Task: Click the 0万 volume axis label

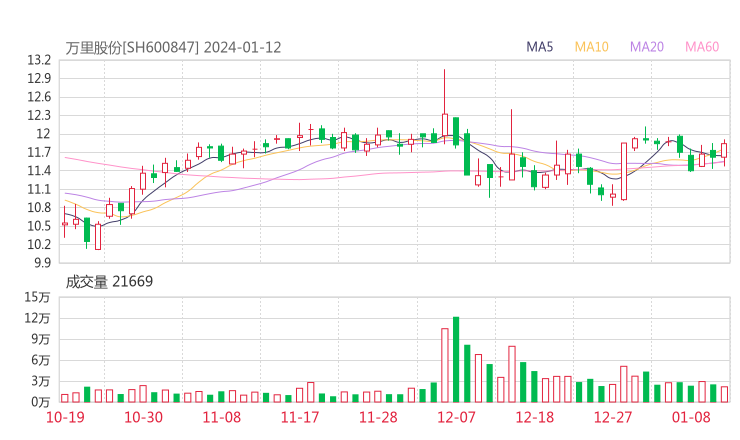Action: click(x=41, y=402)
